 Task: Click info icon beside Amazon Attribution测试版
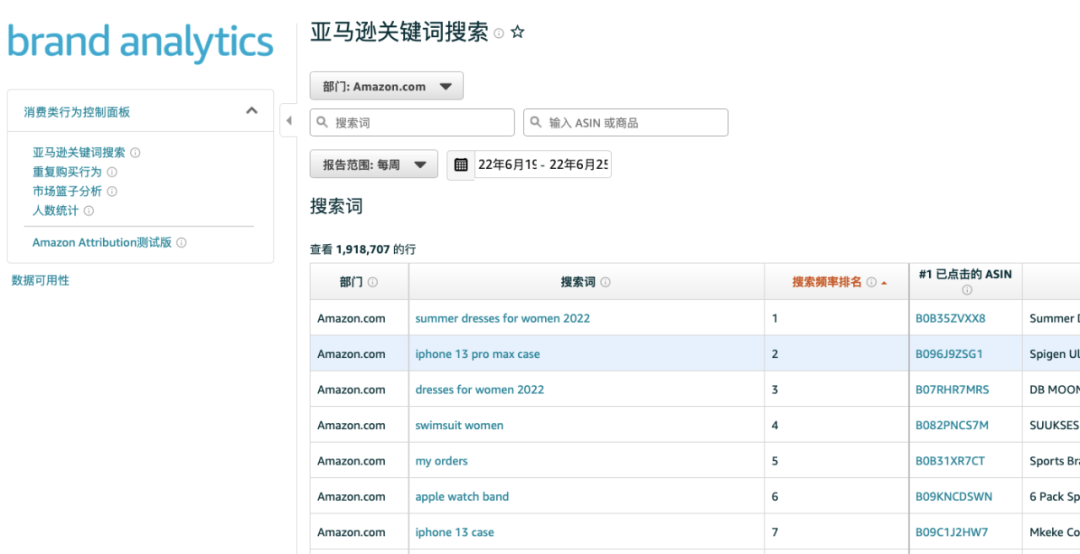pyautogui.click(x=181, y=243)
